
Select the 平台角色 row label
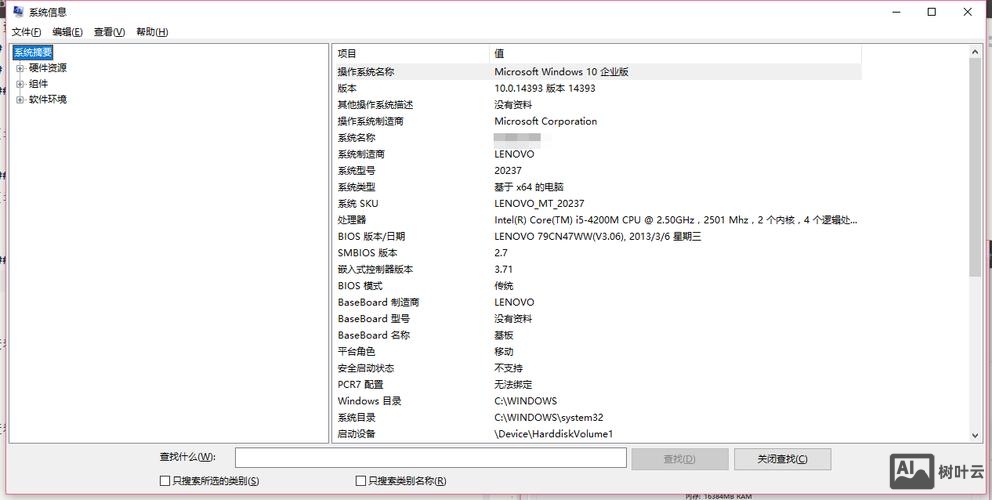click(x=356, y=351)
